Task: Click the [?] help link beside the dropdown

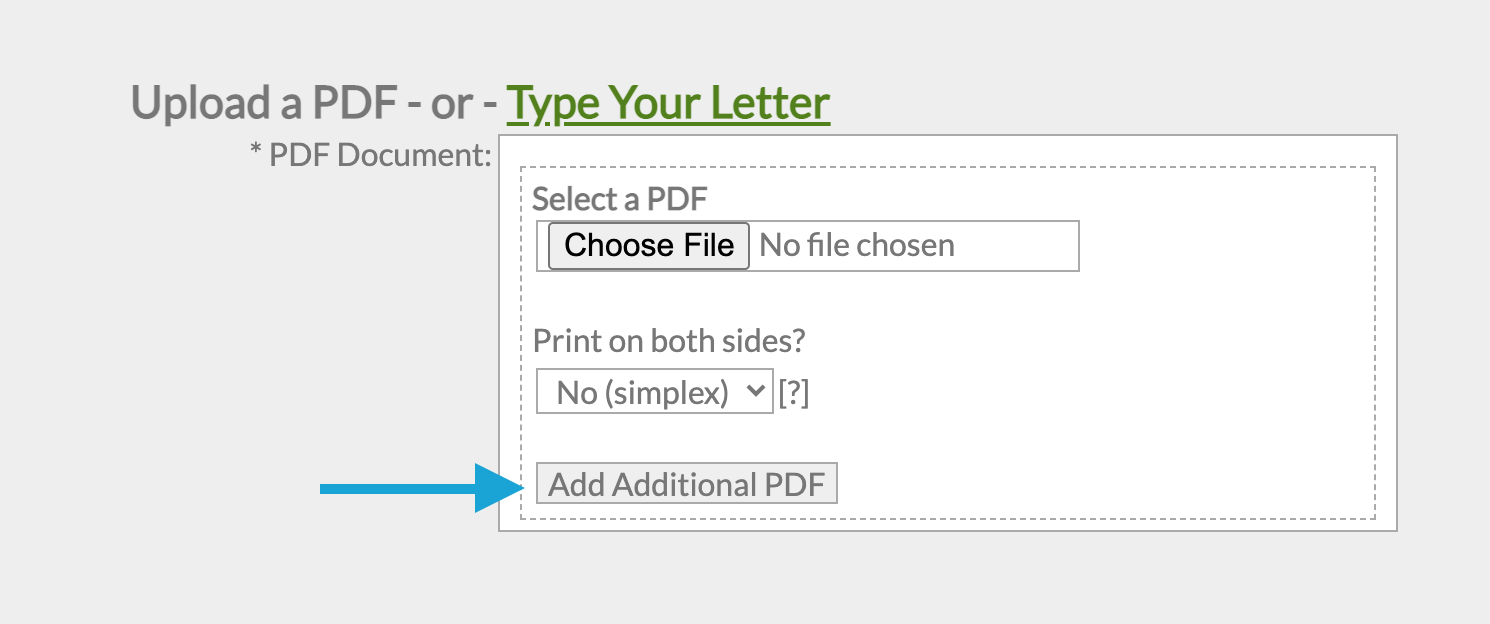Action: (793, 393)
